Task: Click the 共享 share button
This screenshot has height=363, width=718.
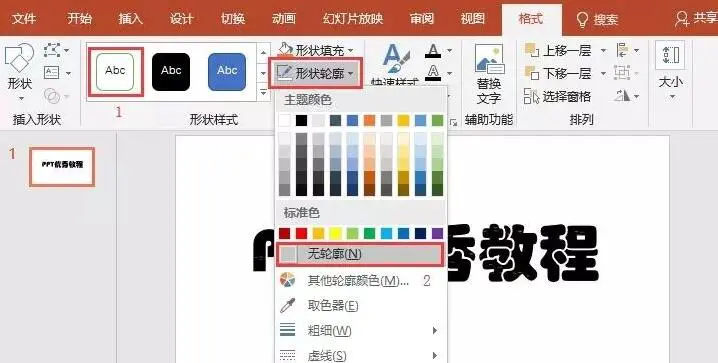Action: click(x=696, y=19)
